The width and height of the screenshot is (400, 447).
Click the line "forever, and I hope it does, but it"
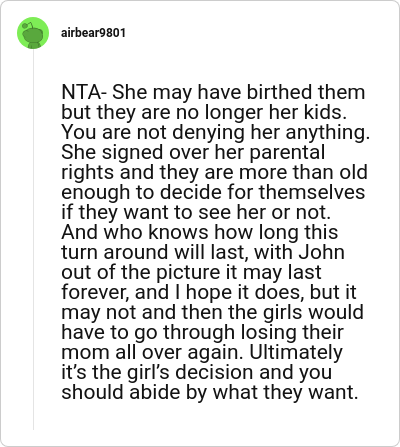point(209,292)
